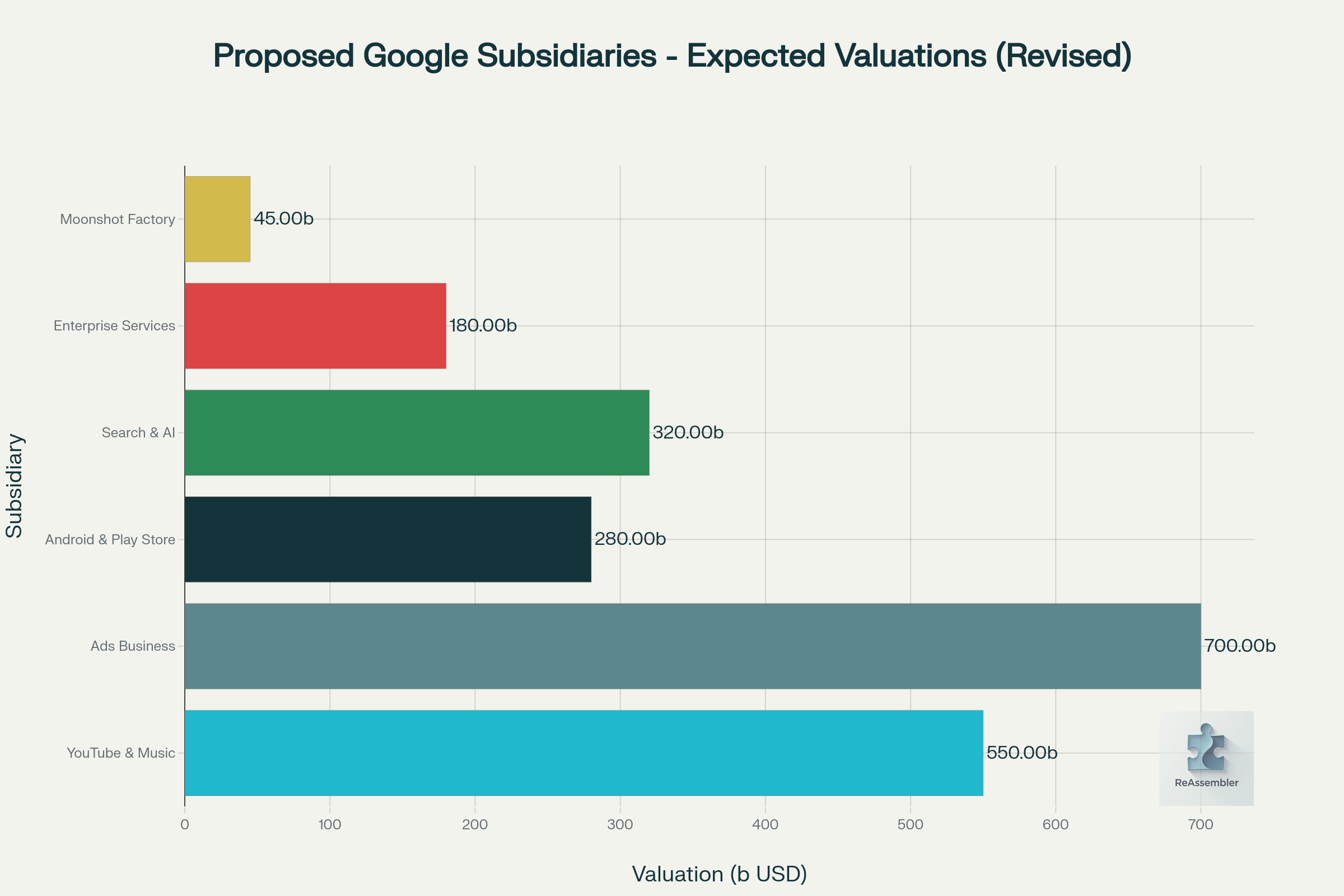Click the 320.00b value label
Screen dimensions: 1344x896
(688, 432)
